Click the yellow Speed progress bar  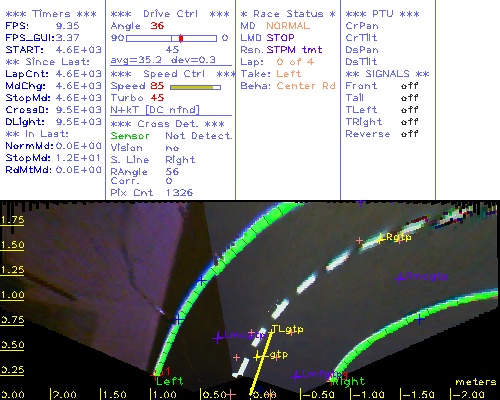click(195, 87)
